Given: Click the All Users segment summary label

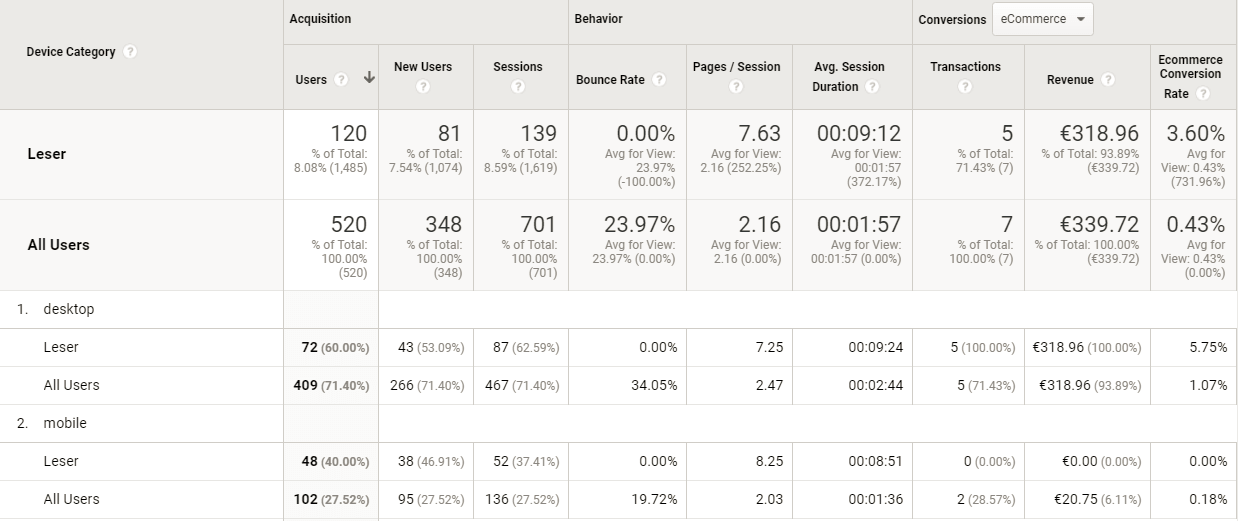Looking at the screenshot, I should coord(58,245).
